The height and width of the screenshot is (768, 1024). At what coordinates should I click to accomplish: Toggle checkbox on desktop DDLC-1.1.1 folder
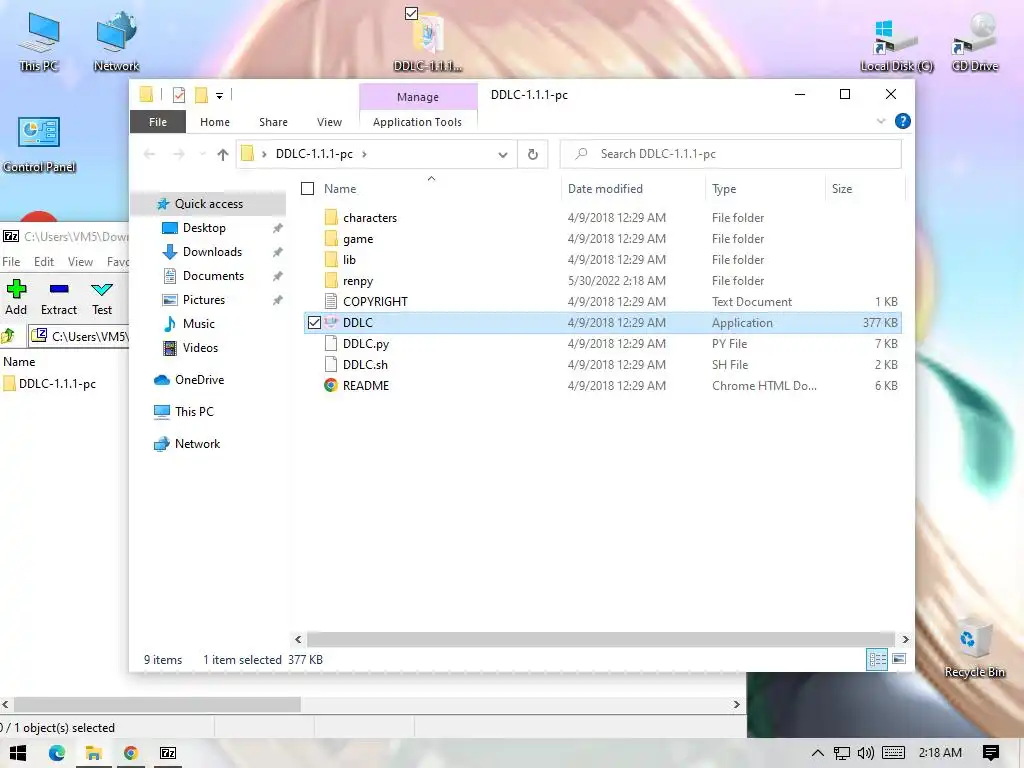(x=411, y=13)
